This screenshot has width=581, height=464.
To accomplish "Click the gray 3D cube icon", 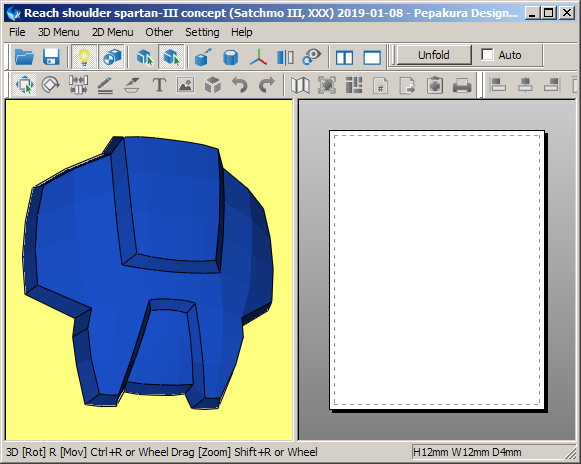I will point(213,85).
